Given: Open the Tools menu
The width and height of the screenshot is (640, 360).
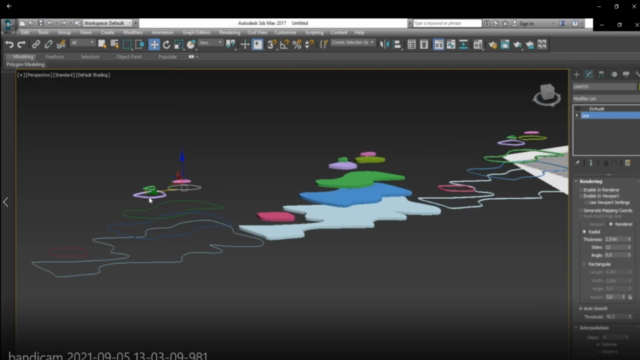Looking at the screenshot, I should tap(43, 33).
